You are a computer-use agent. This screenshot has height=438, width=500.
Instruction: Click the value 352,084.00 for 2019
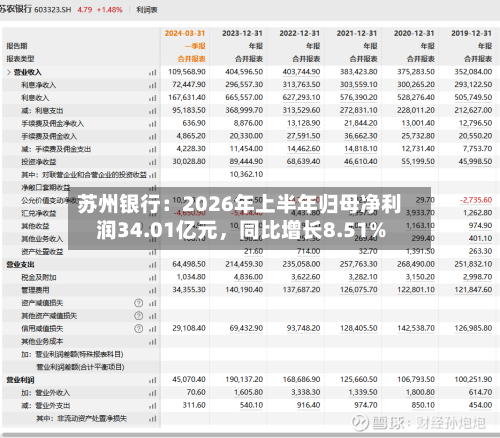coord(473,72)
